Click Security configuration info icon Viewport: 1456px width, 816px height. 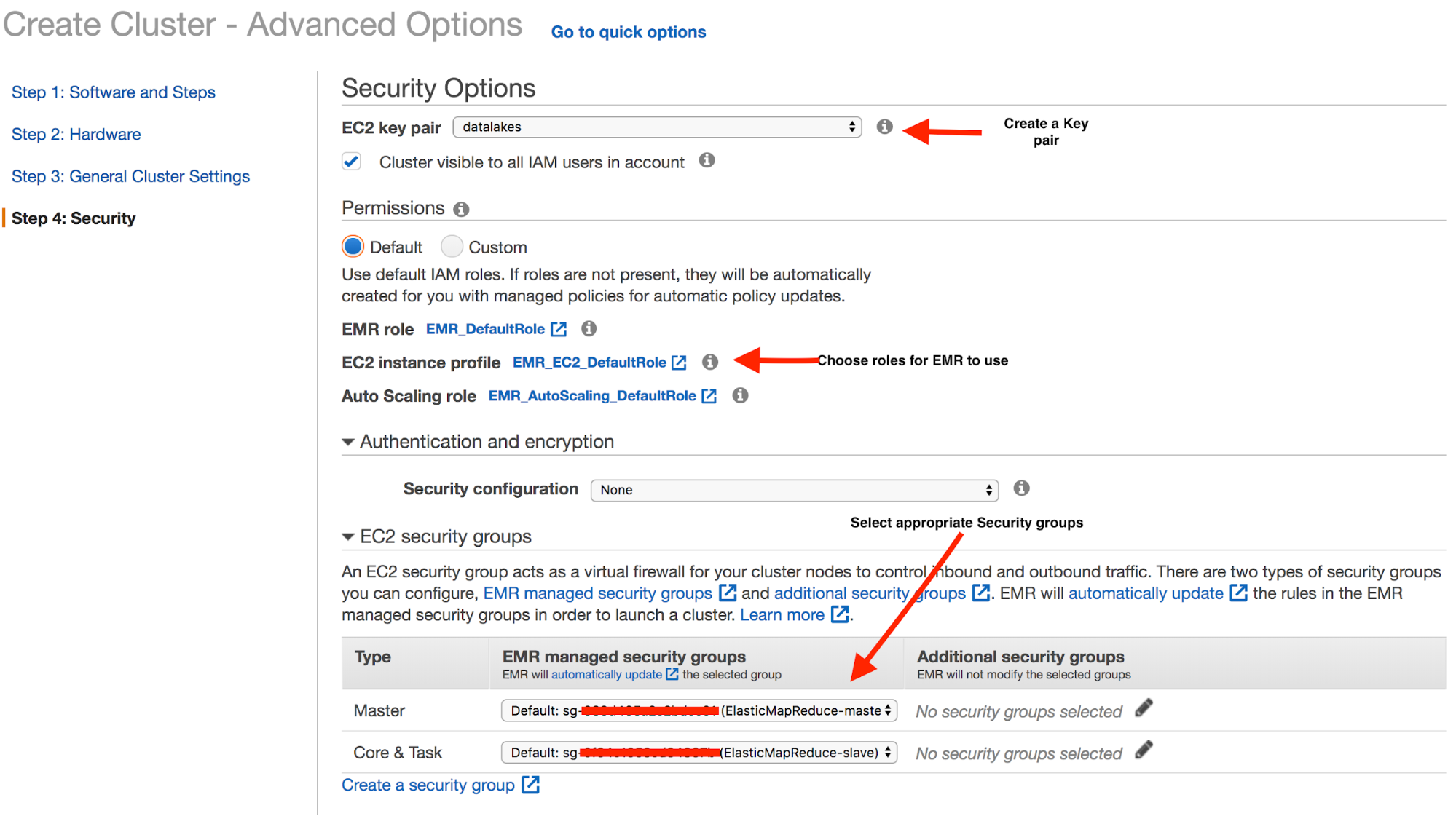(x=1021, y=488)
